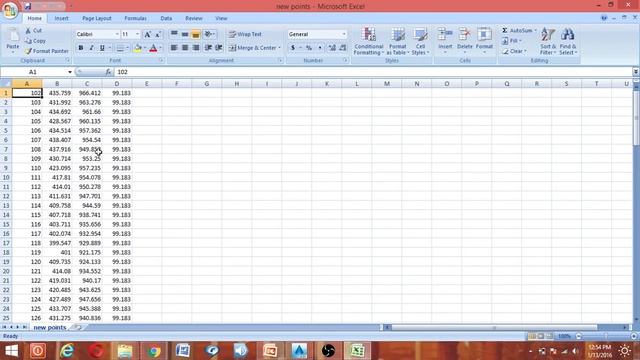Image resolution: width=640 pixels, height=360 pixels.
Task: Toggle Italic formatting
Action: click(91, 48)
